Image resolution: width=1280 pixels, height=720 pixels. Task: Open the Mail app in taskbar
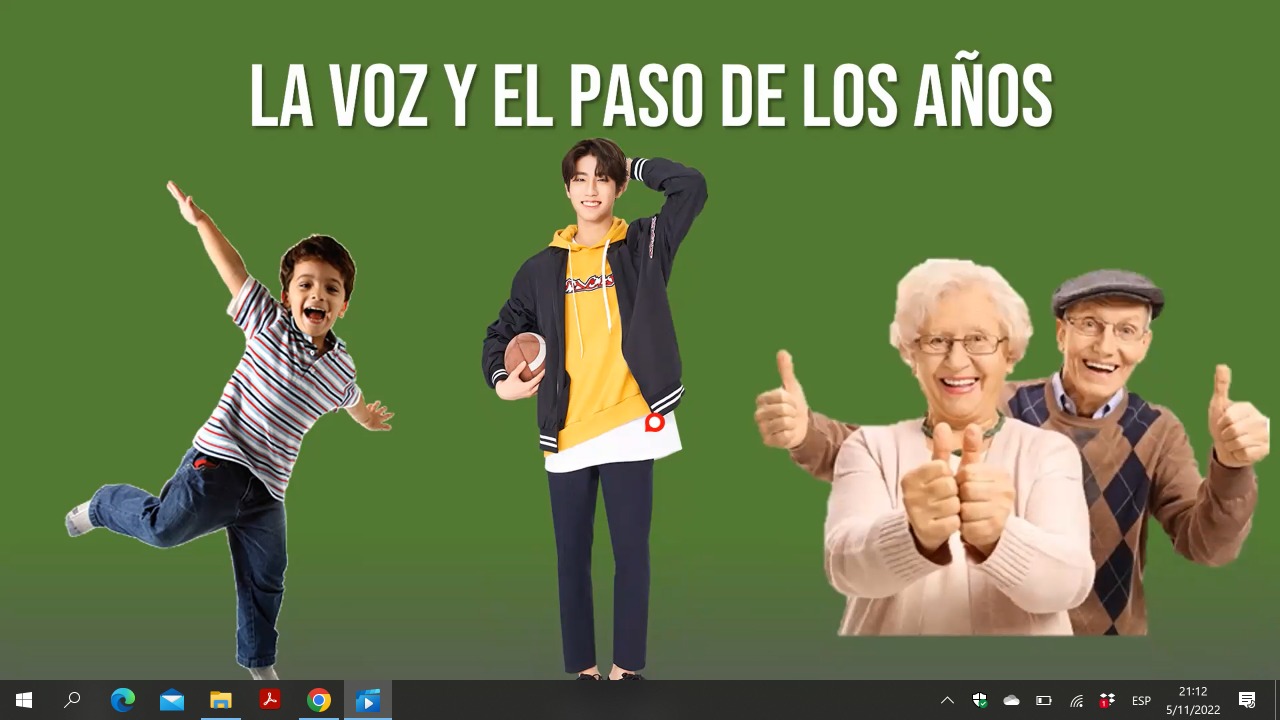coord(171,700)
